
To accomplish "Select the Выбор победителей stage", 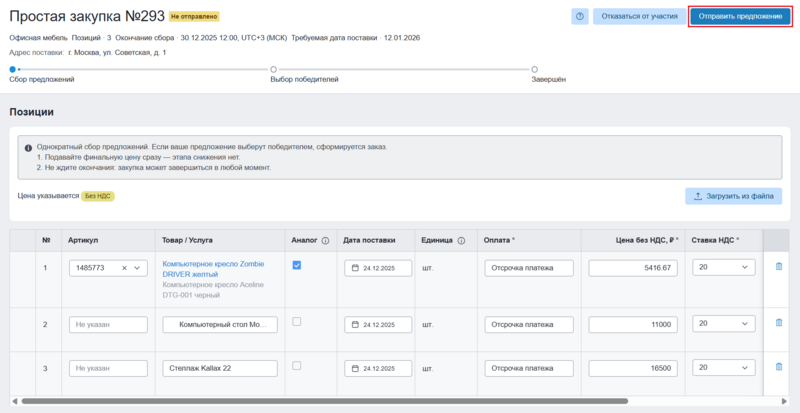I will pyautogui.click(x=274, y=69).
